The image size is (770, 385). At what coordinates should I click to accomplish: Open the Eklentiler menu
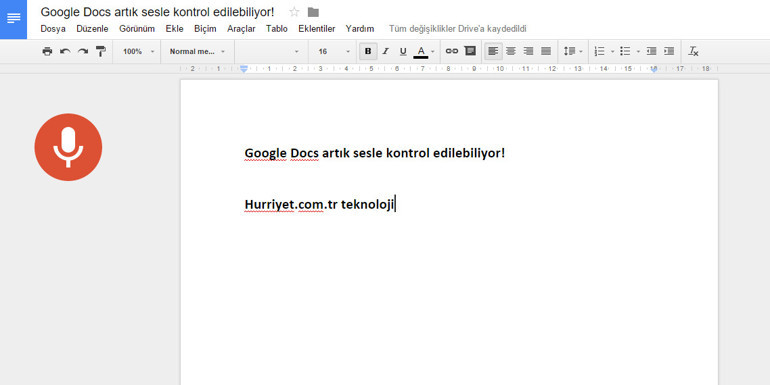317,29
